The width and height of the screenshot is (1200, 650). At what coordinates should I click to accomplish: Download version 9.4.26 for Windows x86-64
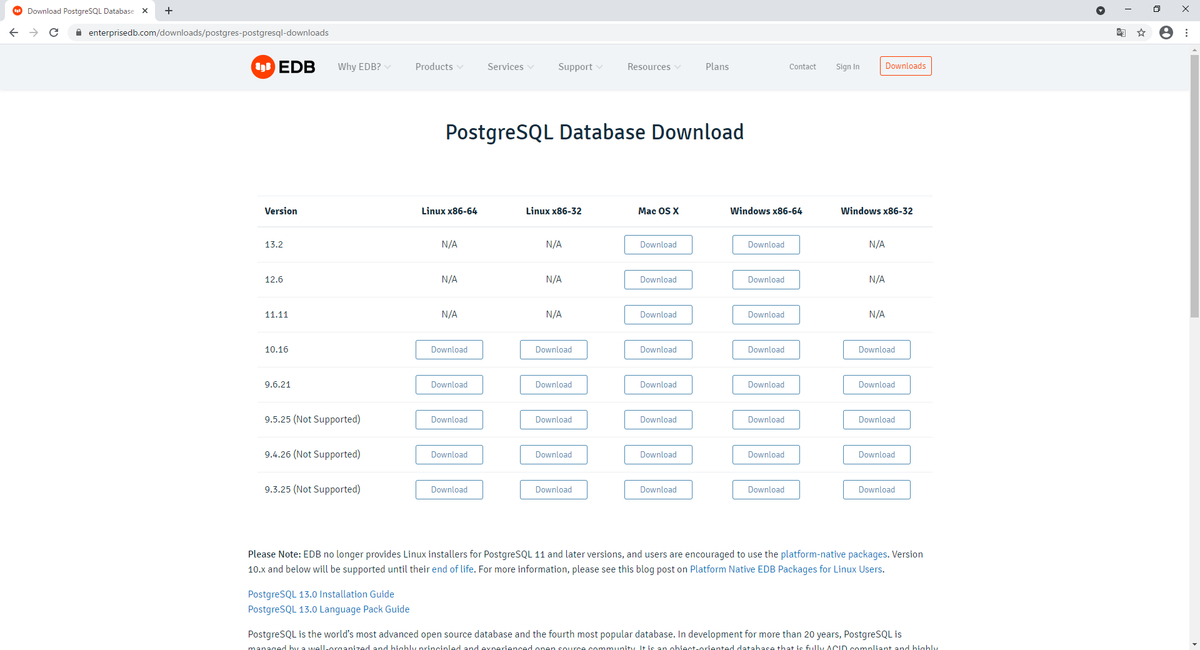pyautogui.click(x=766, y=455)
